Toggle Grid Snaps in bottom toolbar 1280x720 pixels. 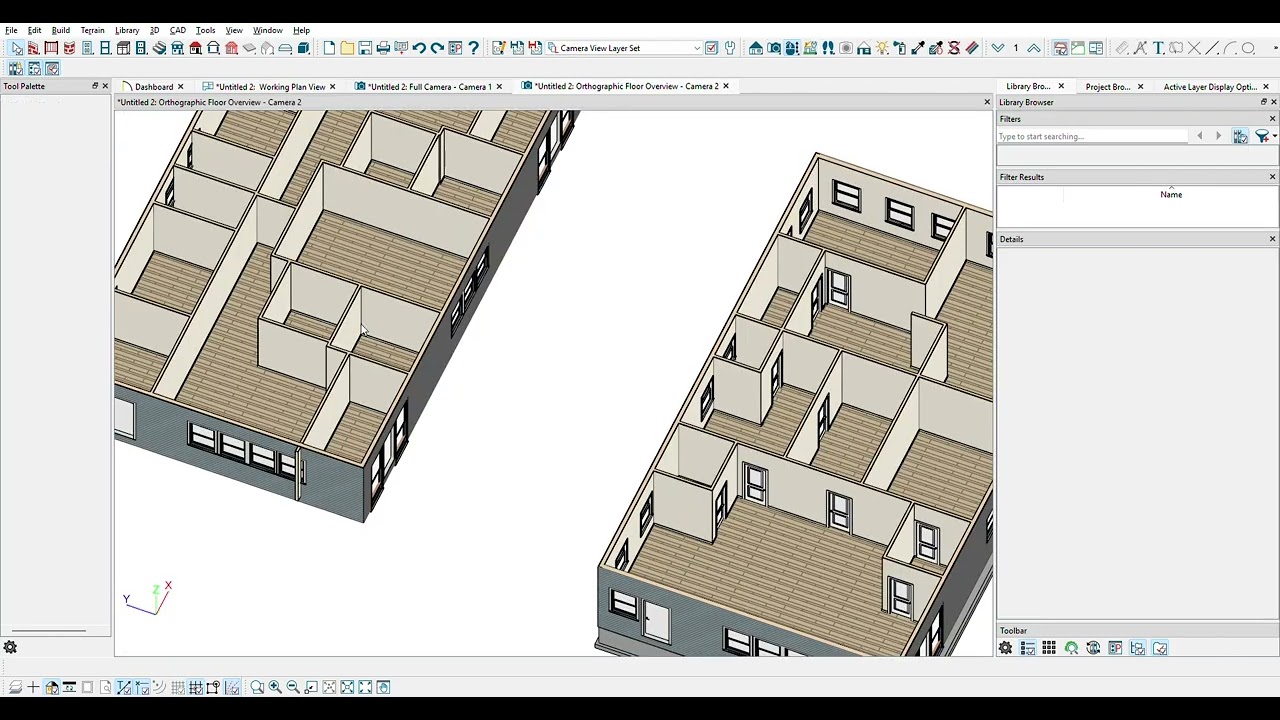[196, 687]
